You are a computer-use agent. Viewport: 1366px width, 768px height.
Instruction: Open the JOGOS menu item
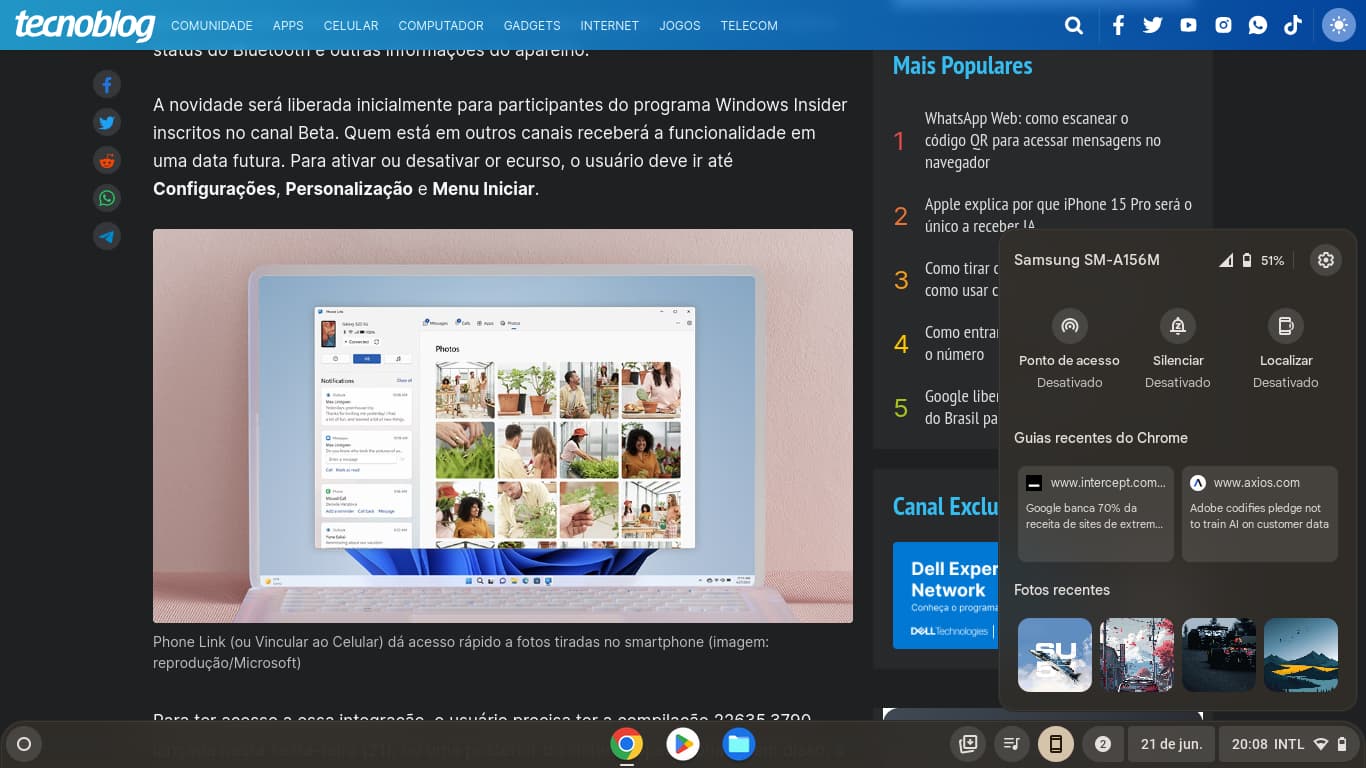pos(680,25)
